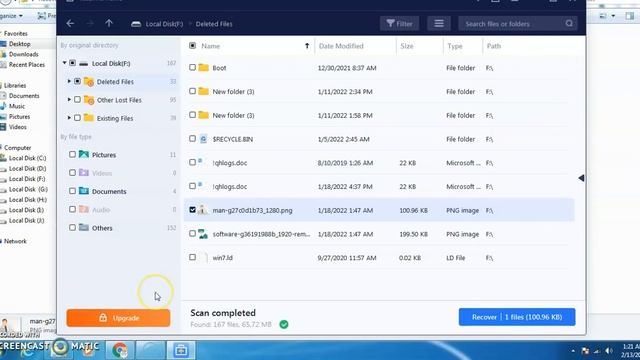
Task: Uncheck man-g27d0d1b73_1280.png checkbox
Action: [192, 210]
